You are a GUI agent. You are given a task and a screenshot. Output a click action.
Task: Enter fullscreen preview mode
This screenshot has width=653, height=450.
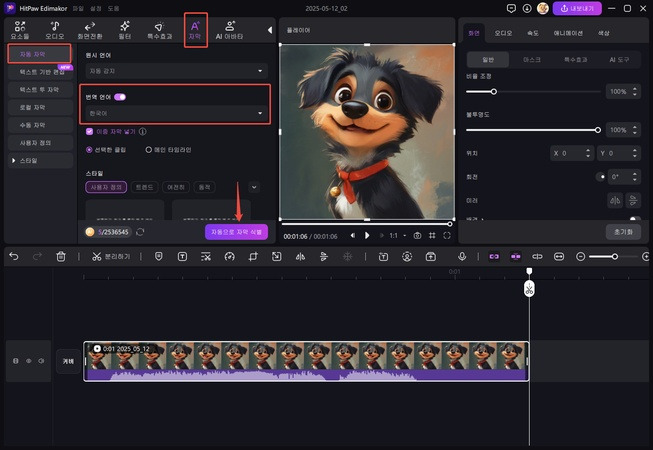tap(447, 236)
